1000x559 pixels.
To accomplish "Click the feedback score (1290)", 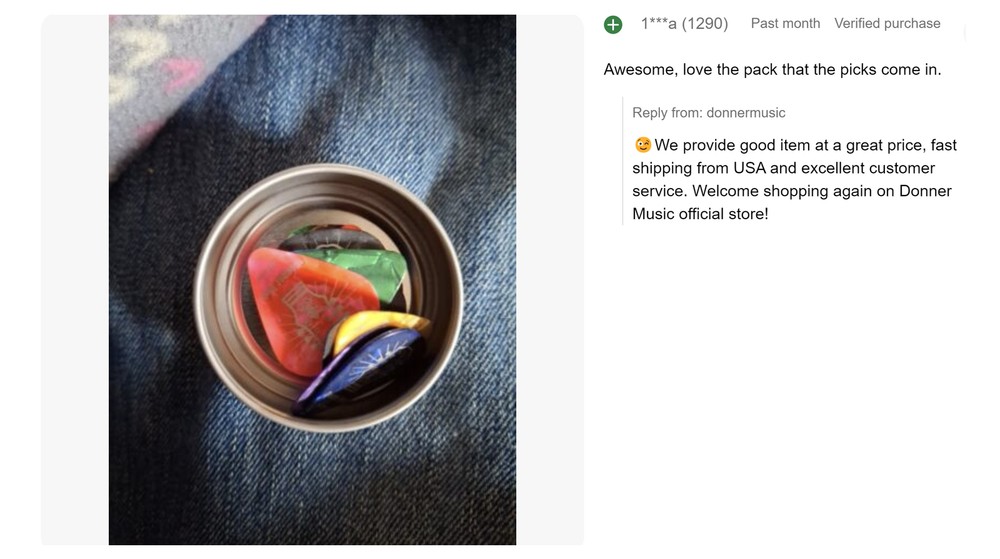I will click(705, 23).
